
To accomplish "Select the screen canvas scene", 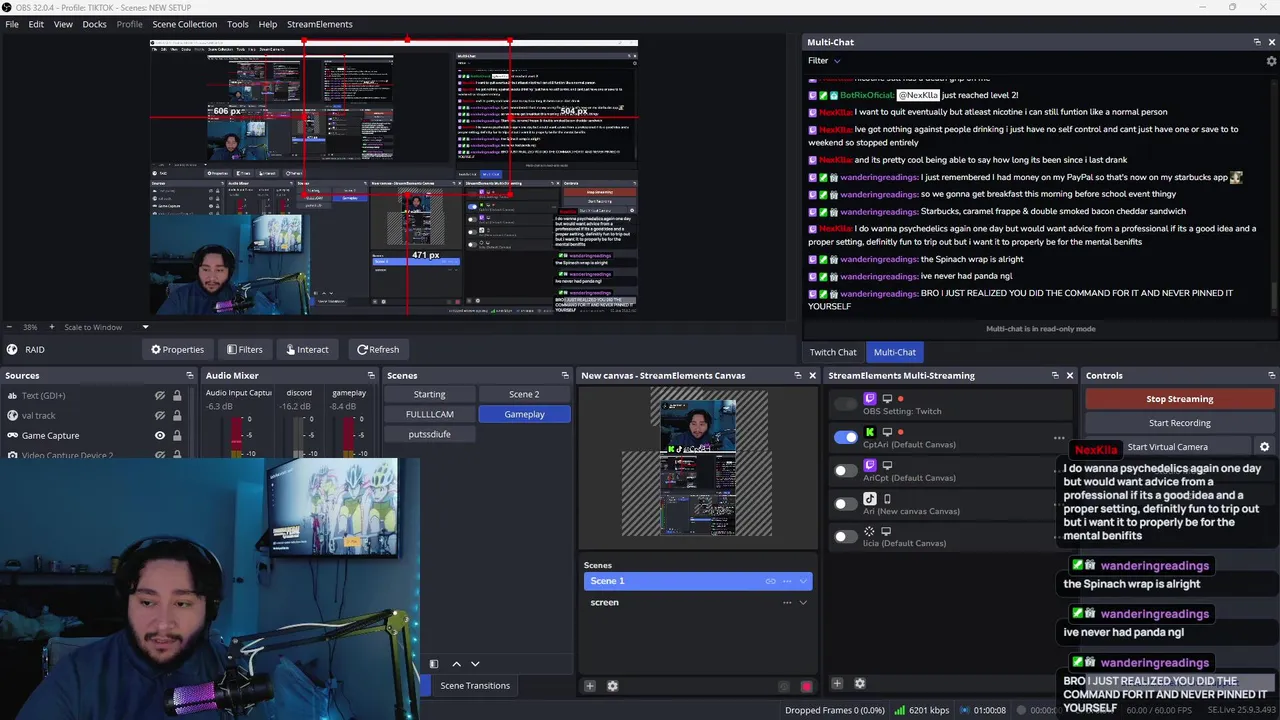I will point(697,602).
